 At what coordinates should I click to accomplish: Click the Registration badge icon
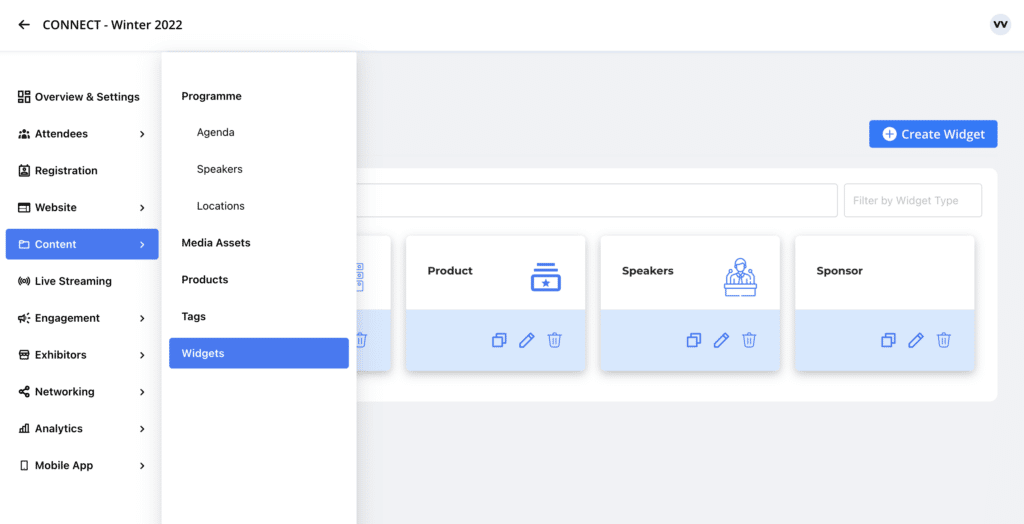(24, 171)
